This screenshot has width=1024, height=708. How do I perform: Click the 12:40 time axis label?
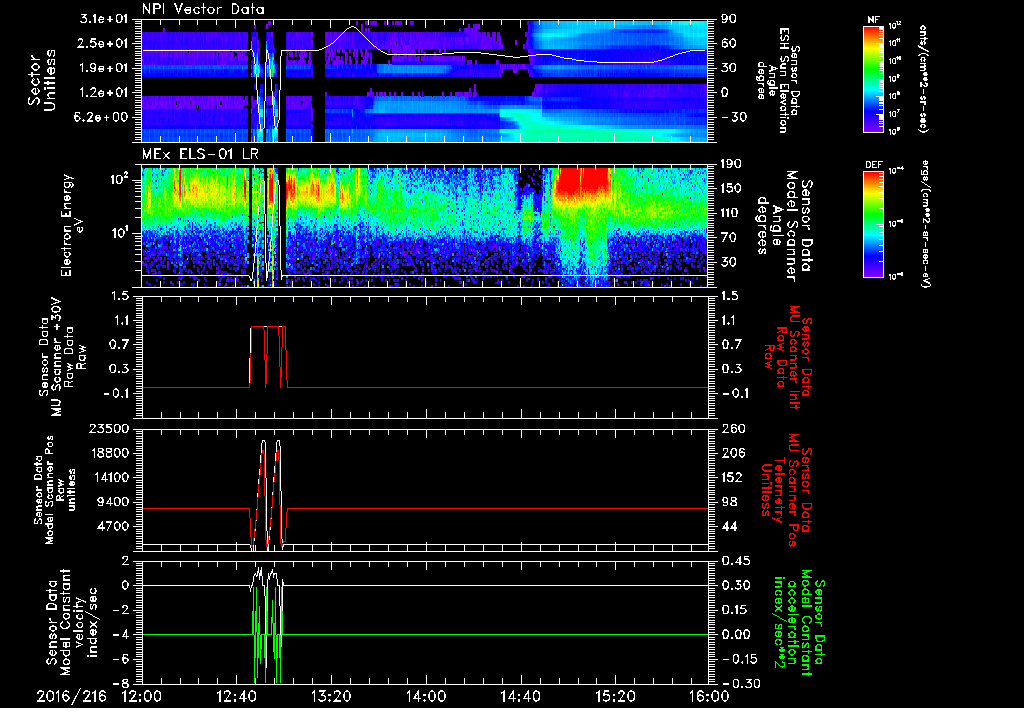tap(236, 696)
